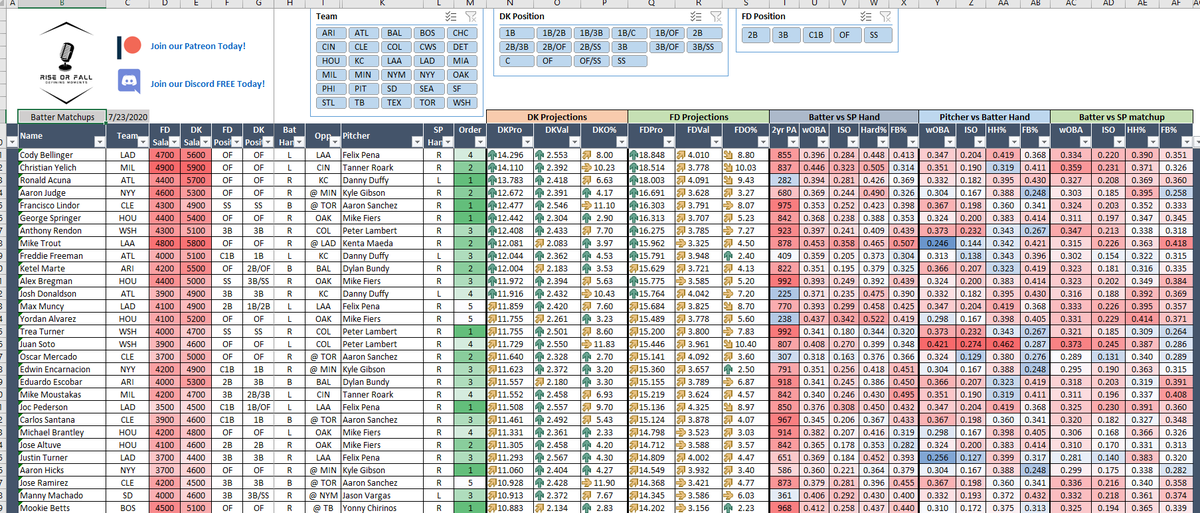Open the Team column filter dropdown
Image resolution: width=1200 pixels, height=513 pixels.
[144, 141]
